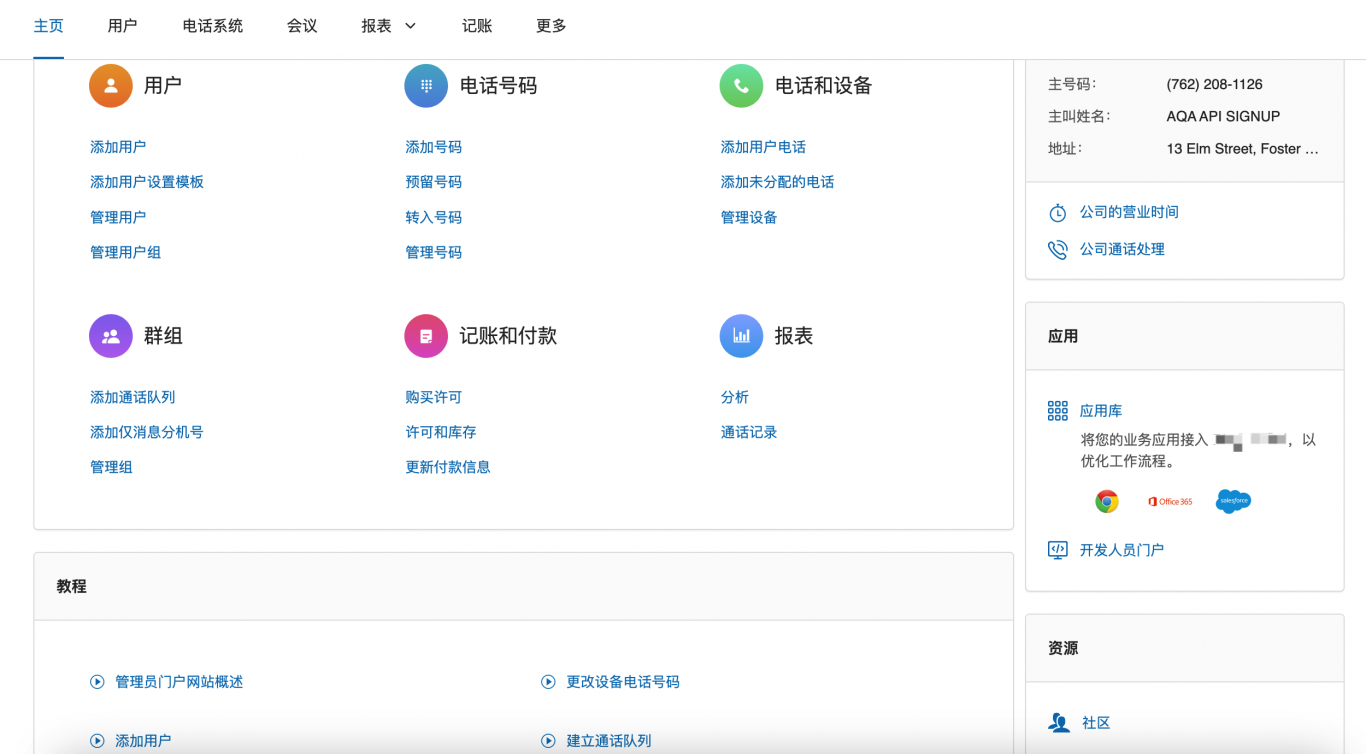Click the Office 365 app icon
This screenshot has width=1366, height=754.
coord(1170,501)
